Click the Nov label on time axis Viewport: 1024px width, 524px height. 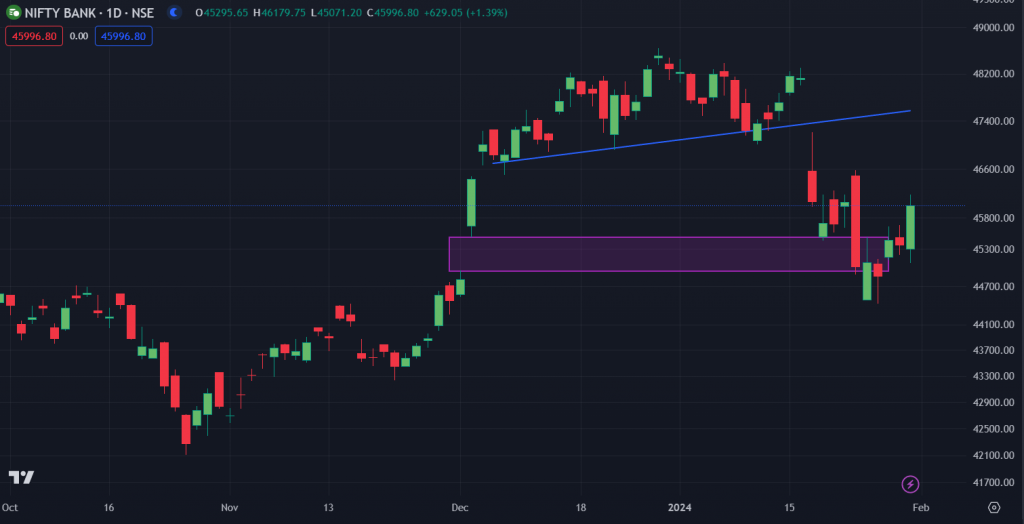tap(229, 507)
